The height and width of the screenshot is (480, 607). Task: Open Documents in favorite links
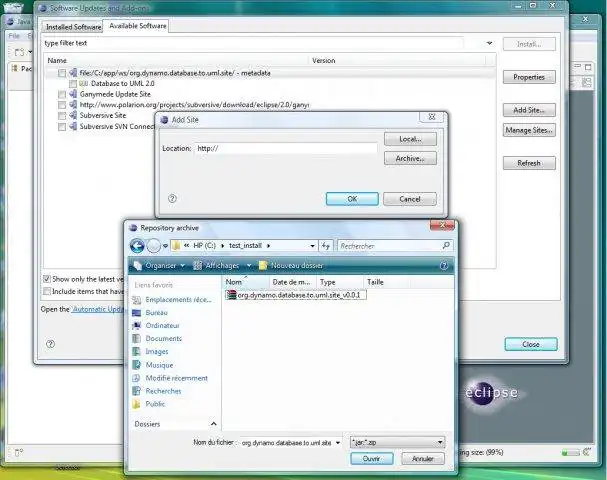pos(157,339)
